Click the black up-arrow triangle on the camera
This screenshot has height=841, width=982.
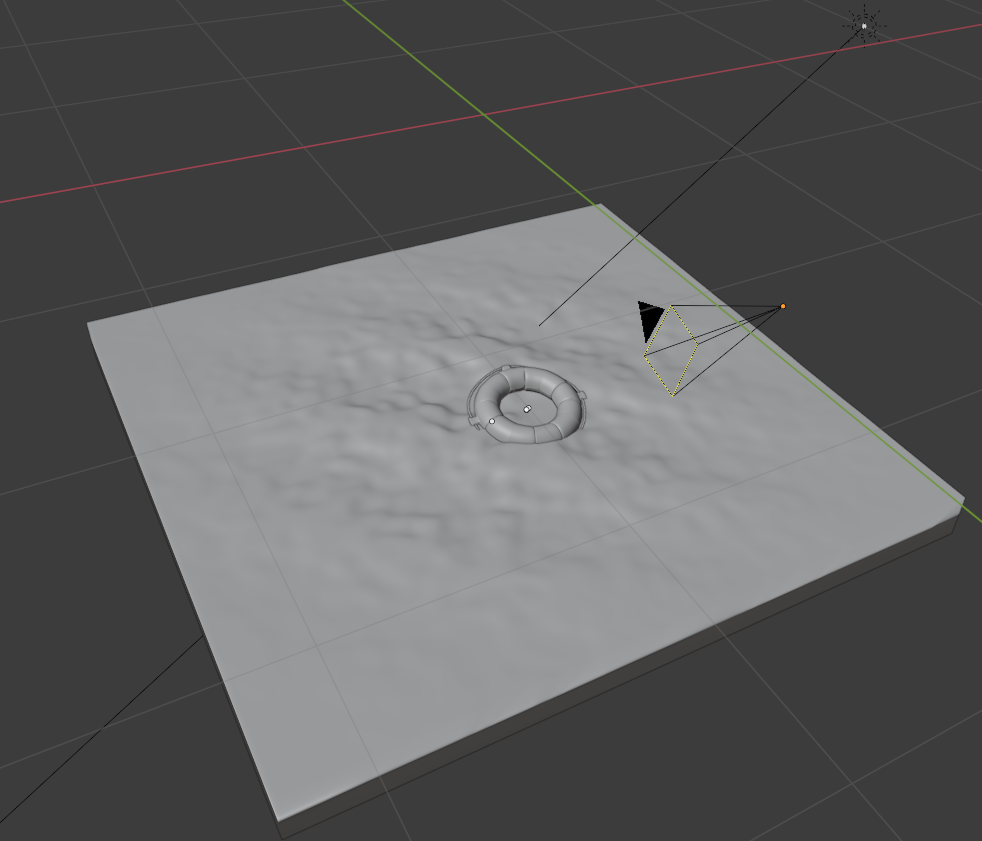point(651,321)
